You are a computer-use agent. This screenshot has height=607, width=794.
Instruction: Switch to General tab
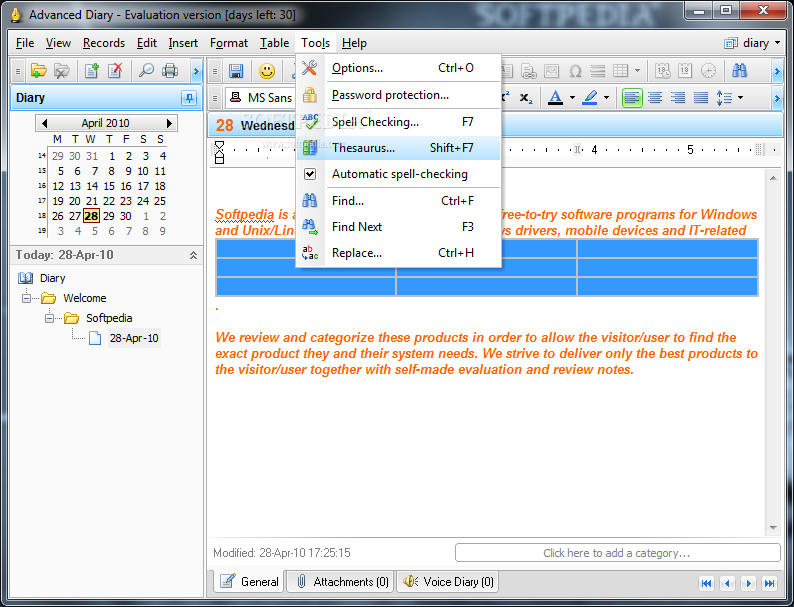tap(249, 582)
